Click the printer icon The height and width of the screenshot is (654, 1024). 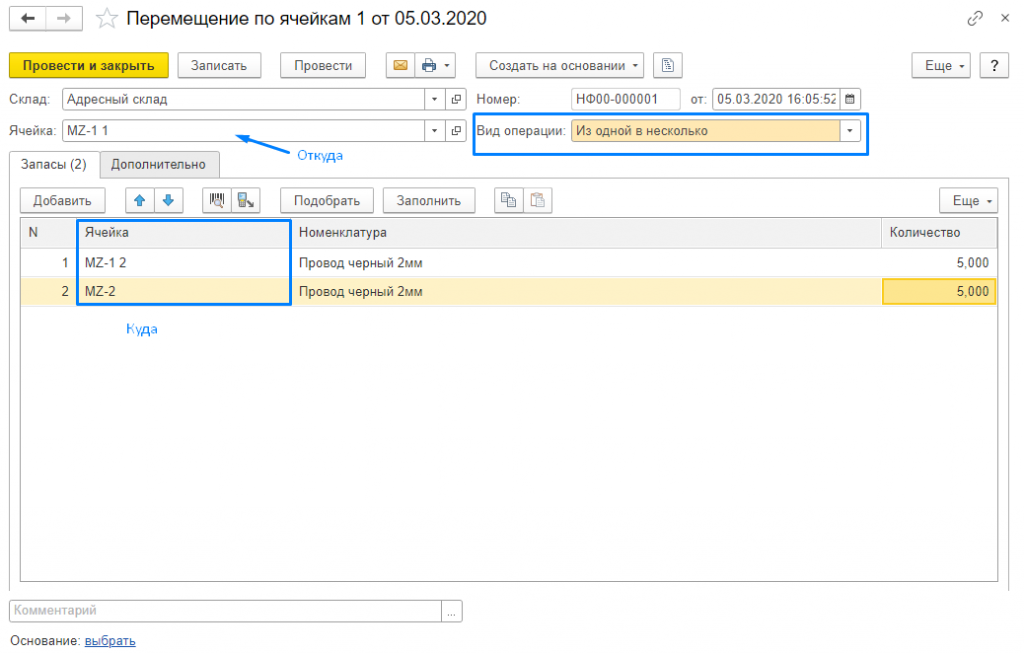click(x=428, y=65)
